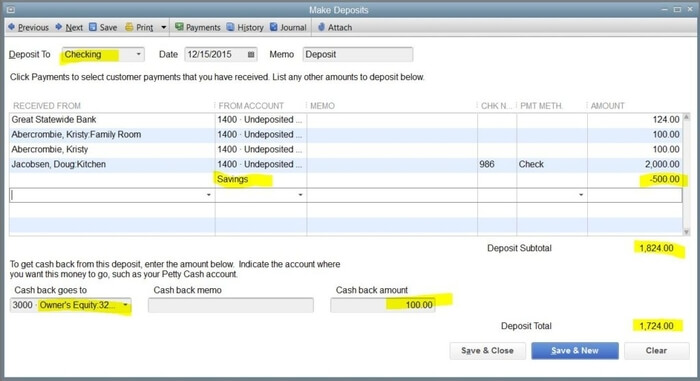The height and width of the screenshot is (381, 700).
Task: Click the MEMO column header
Action: 322,106
